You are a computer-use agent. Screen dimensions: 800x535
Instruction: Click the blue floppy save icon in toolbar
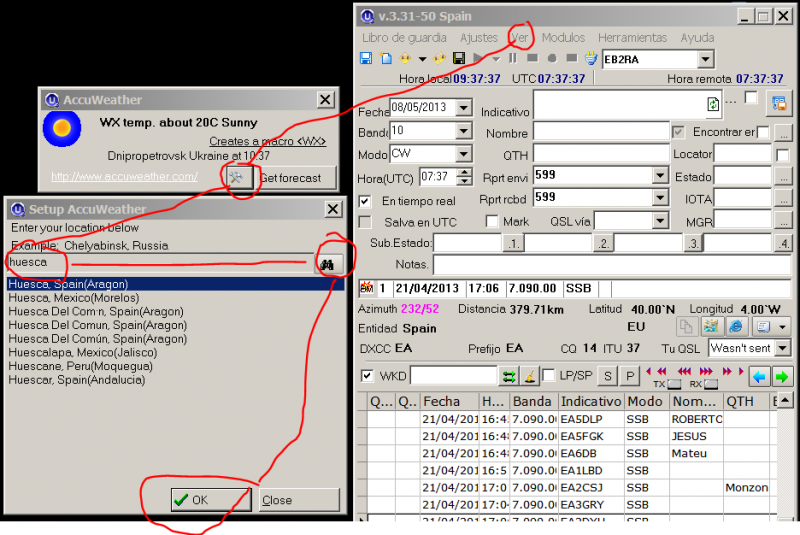[366, 59]
